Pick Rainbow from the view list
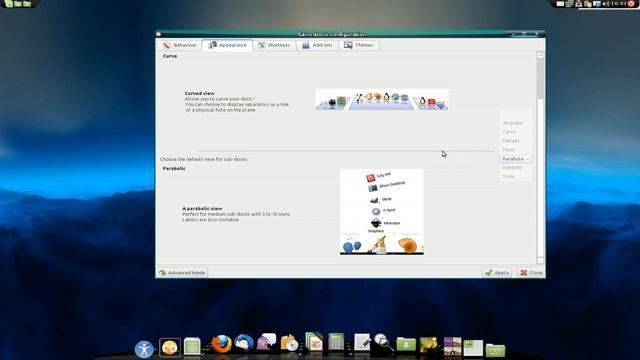This screenshot has width=640, height=360. coord(512,168)
